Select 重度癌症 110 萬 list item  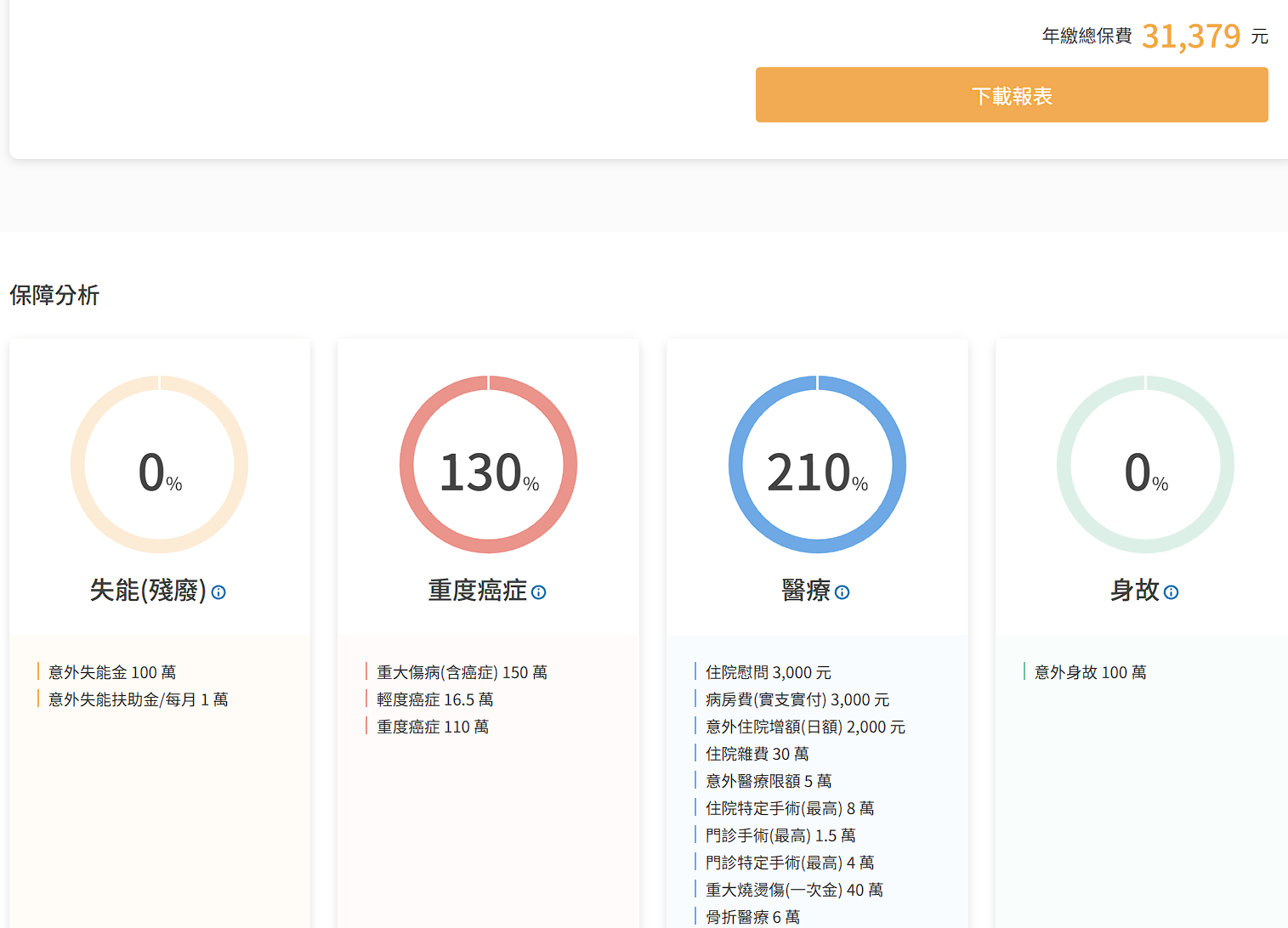pyautogui.click(x=433, y=727)
